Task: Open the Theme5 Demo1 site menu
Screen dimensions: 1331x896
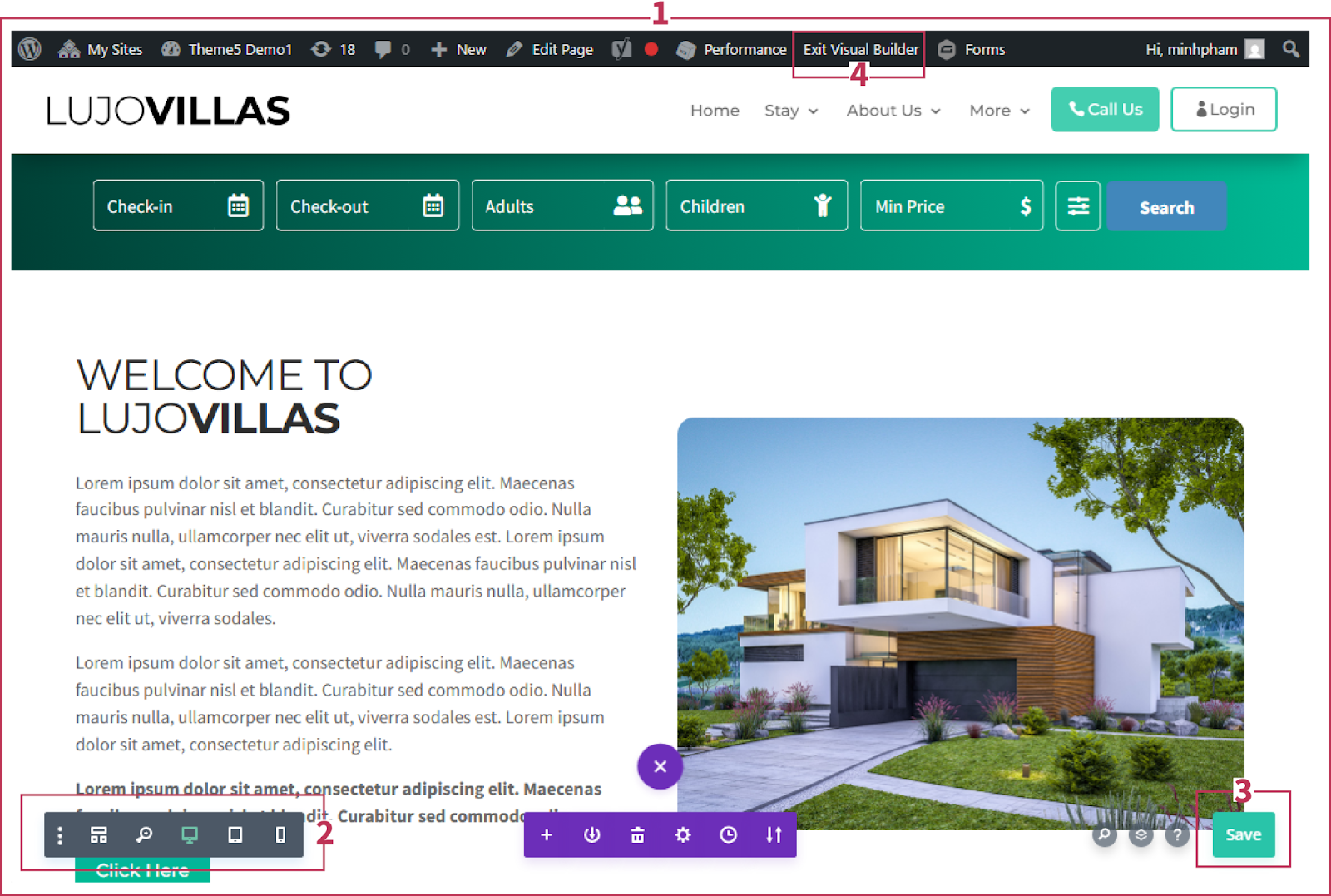Action: [226, 49]
